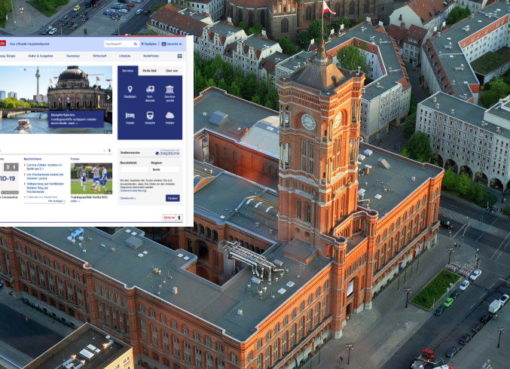Open the third news headline about Polizei

(44, 188)
